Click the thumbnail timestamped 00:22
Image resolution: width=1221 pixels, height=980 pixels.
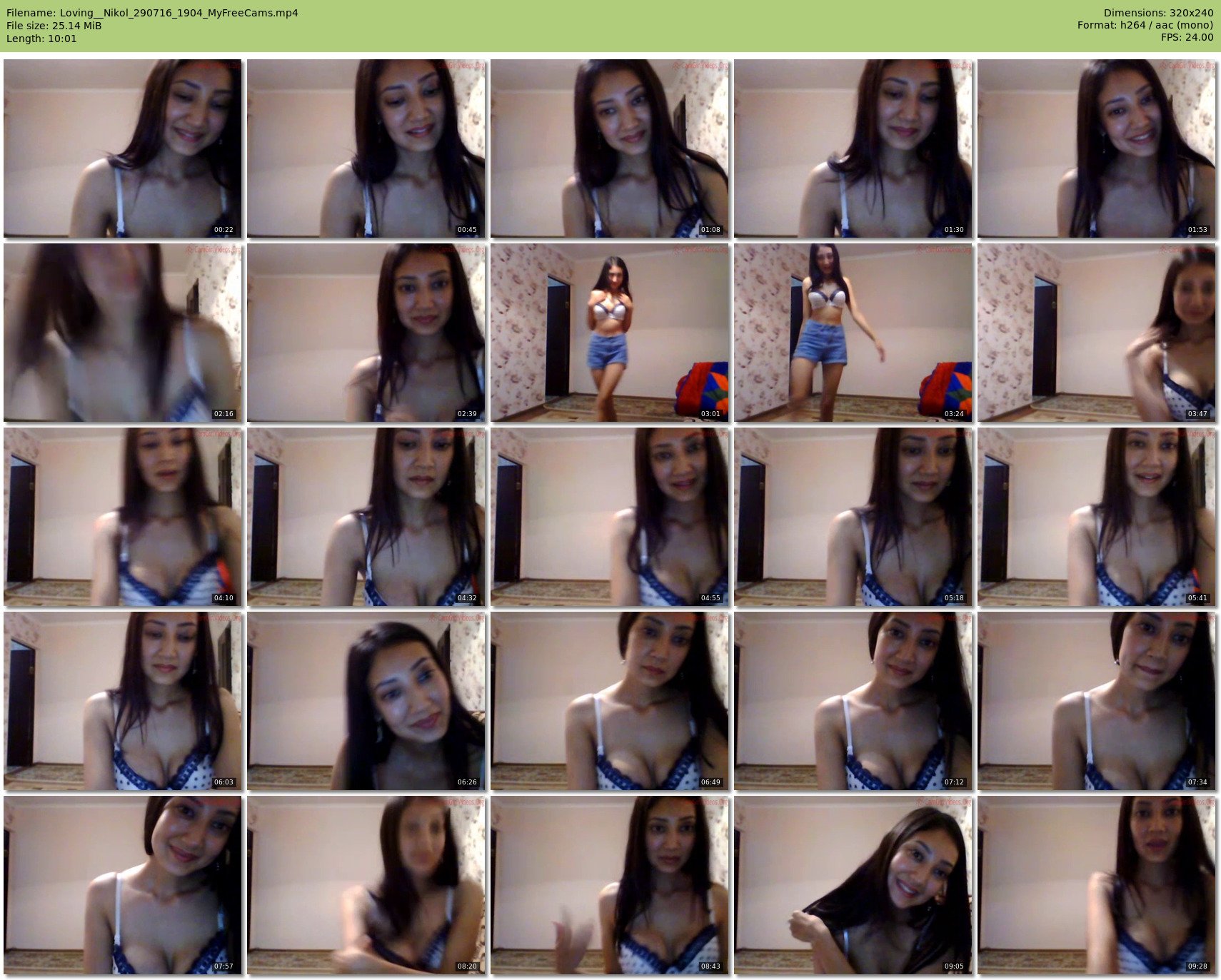[x=122, y=148]
